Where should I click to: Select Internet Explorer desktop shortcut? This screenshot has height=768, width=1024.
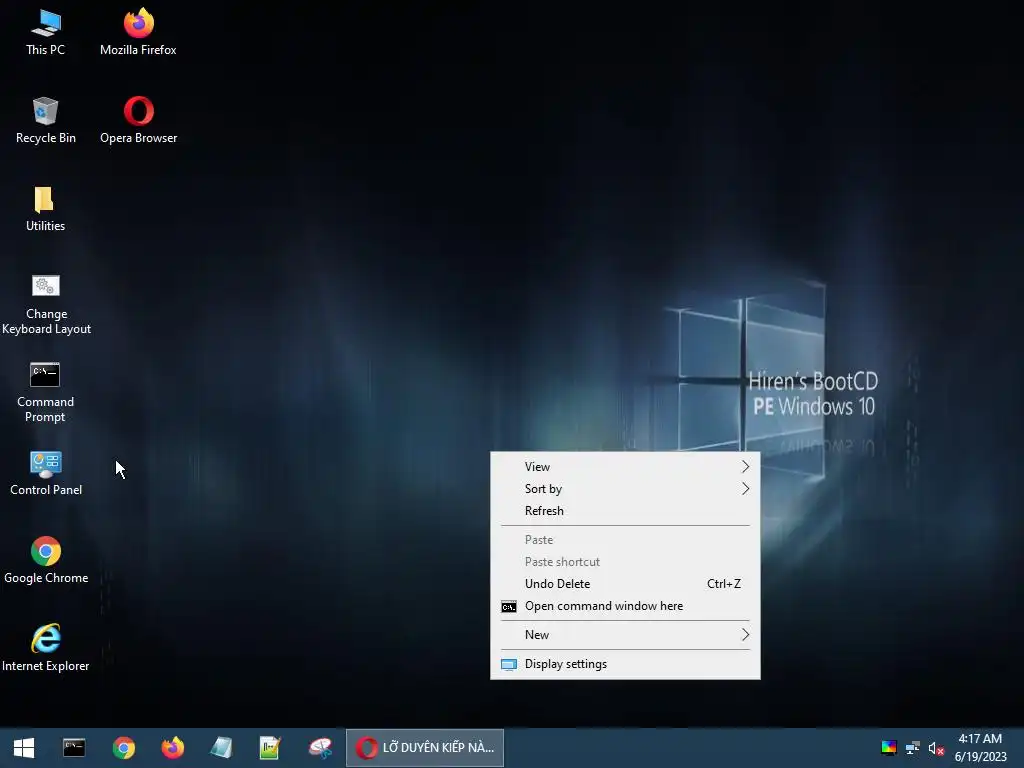coord(46,648)
